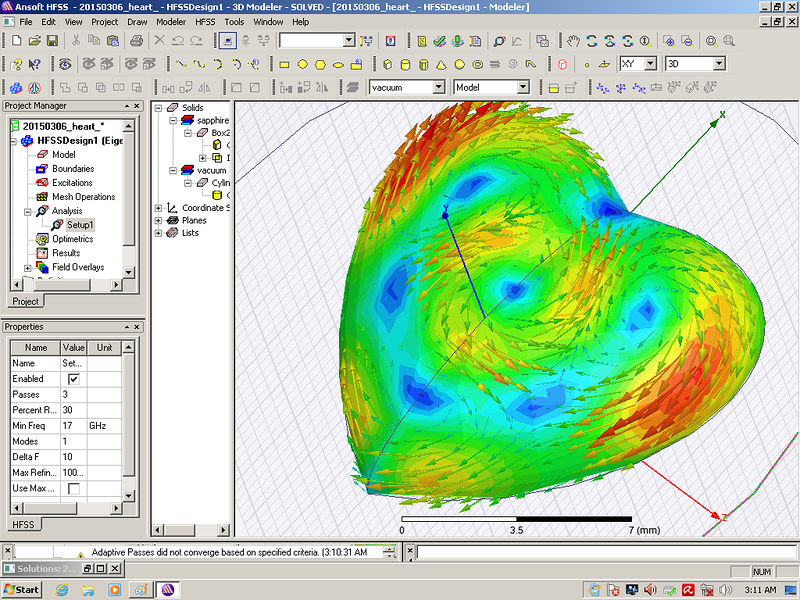800x600 pixels.
Task: Expand the Field Overlays tree node
Action: (28, 268)
